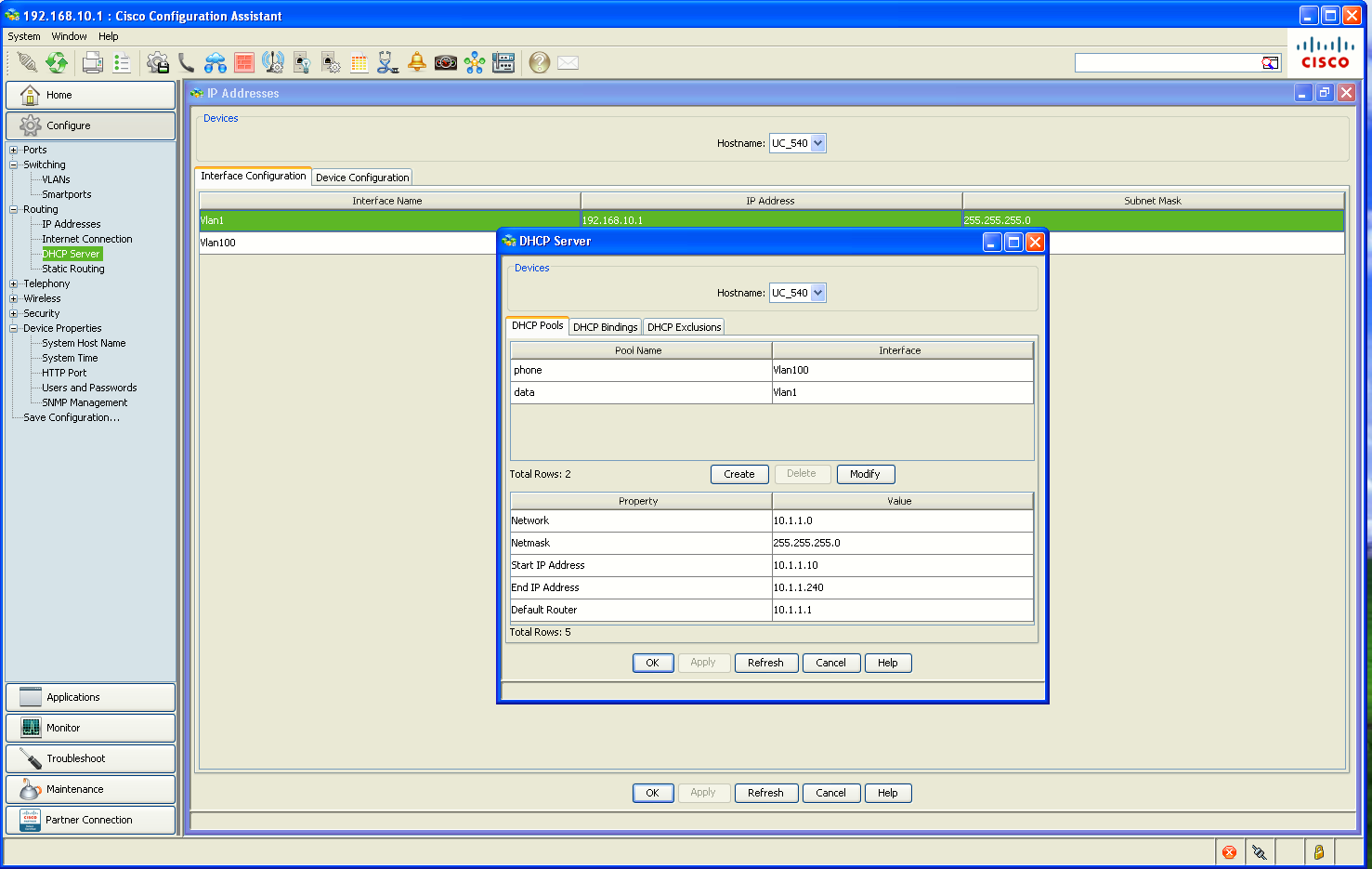Click the Create button for DHCP pools
This screenshot has height=869, width=1372.
pyautogui.click(x=739, y=474)
